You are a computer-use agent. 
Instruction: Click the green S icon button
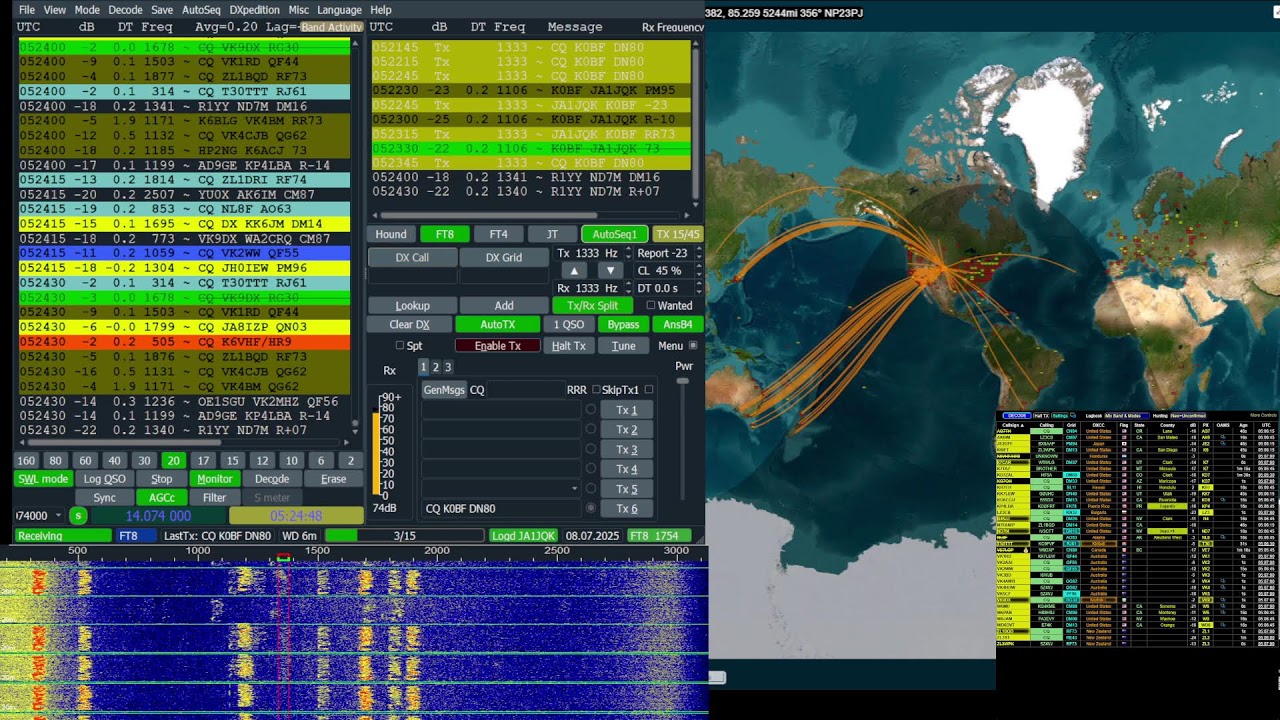(78, 516)
